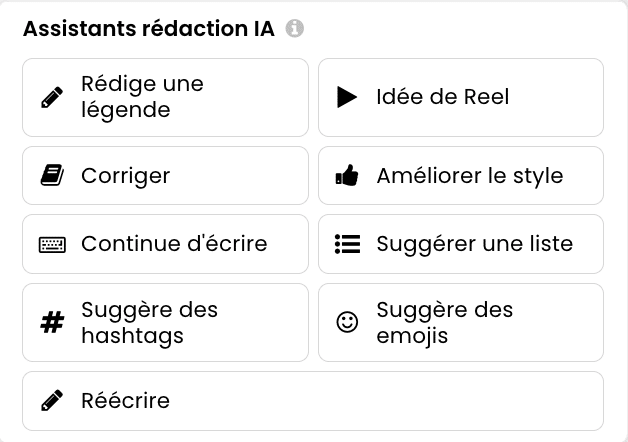Click the pencil icon for Rédige une légende
This screenshot has width=628, height=442.
coord(51,98)
